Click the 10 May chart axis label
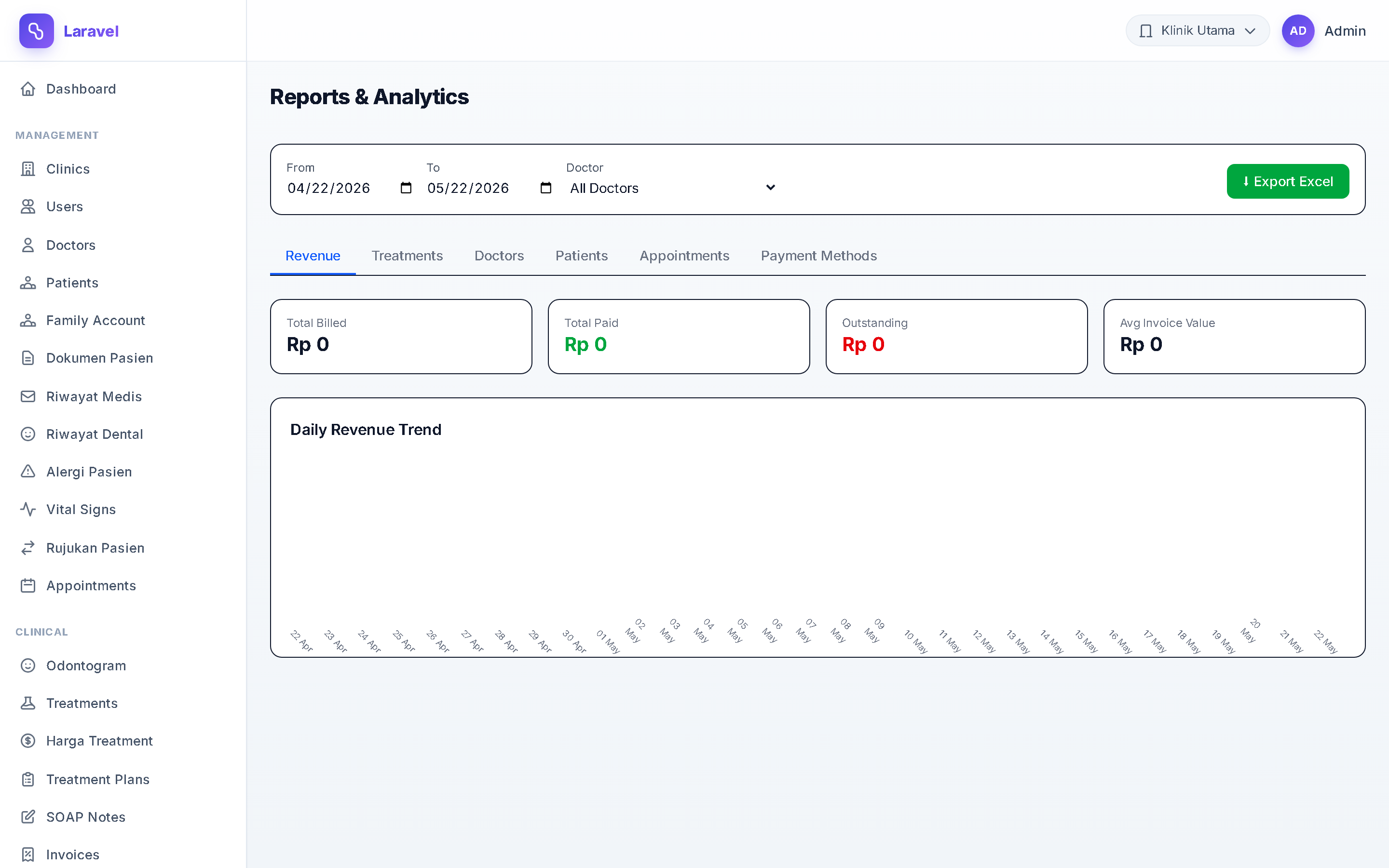Image resolution: width=1389 pixels, height=868 pixels. pos(915,641)
